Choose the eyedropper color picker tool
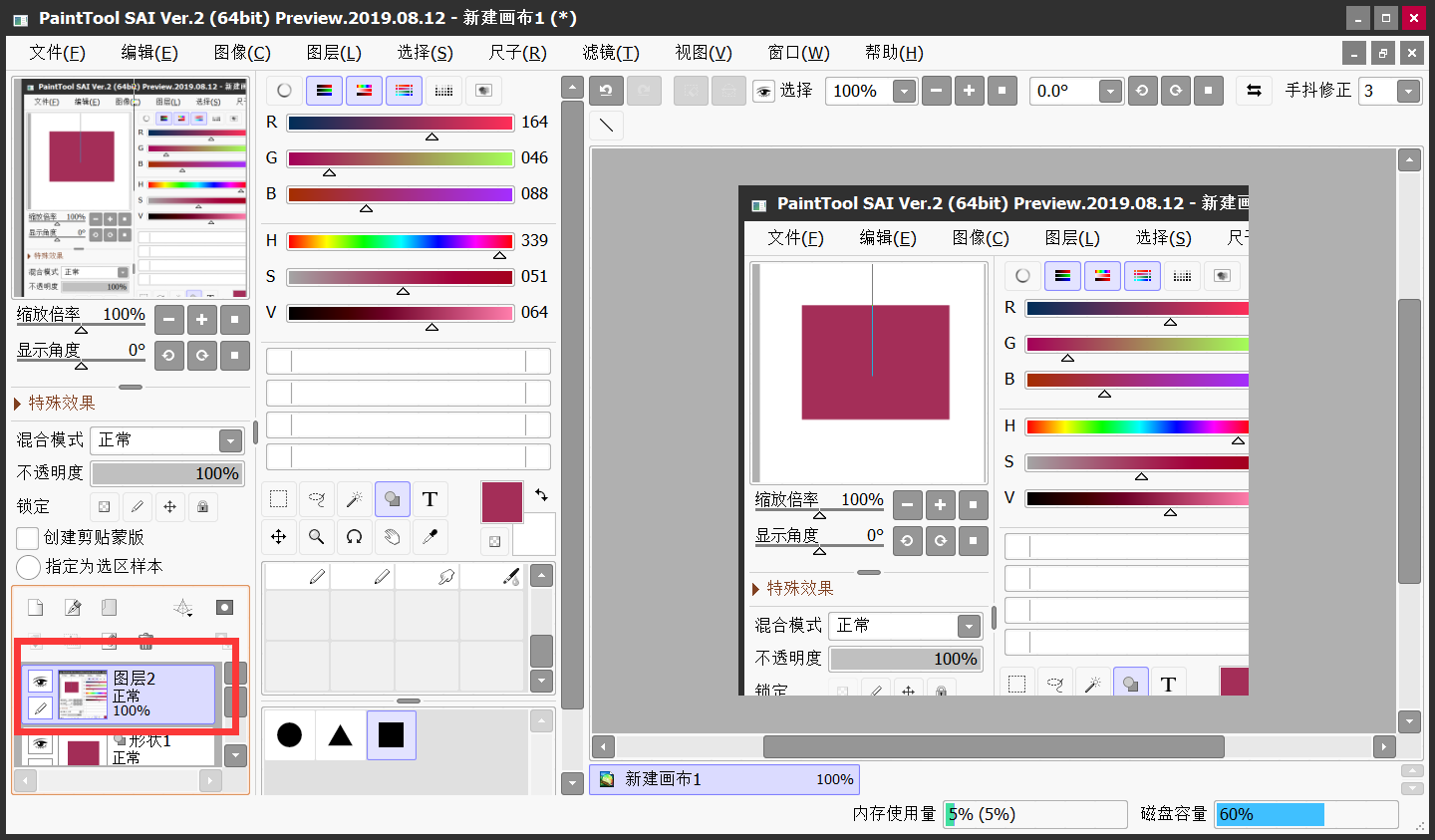This screenshot has width=1435, height=840. (430, 537)
